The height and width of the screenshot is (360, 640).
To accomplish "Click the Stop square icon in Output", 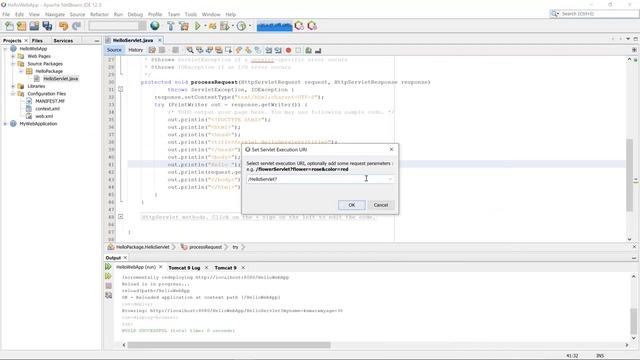I will (108, 286).
